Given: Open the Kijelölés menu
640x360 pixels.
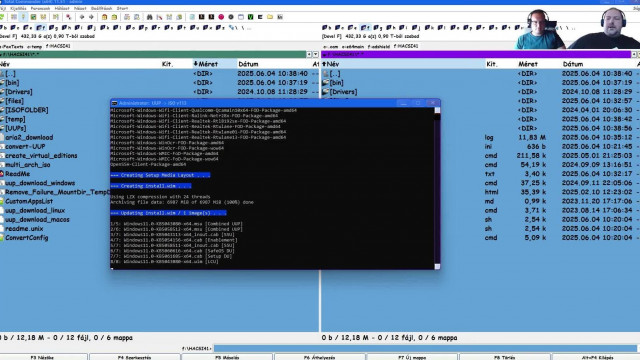Looking at the screenshot, I should pos(18,8).
